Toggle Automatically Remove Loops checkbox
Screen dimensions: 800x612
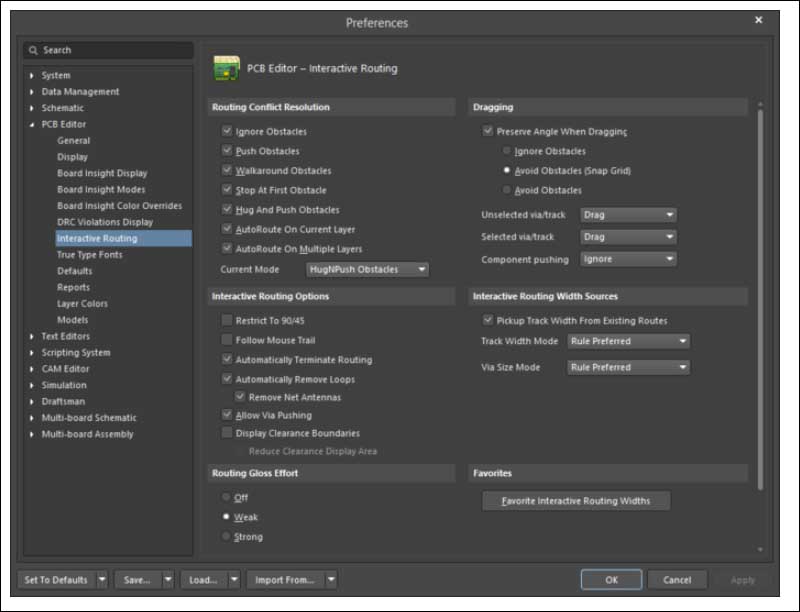click(227, 380)
